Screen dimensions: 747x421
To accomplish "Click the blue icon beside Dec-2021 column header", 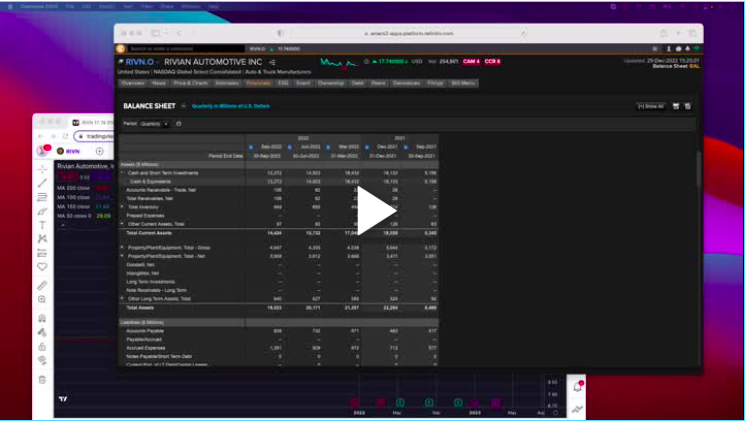I will click(367, 147).
